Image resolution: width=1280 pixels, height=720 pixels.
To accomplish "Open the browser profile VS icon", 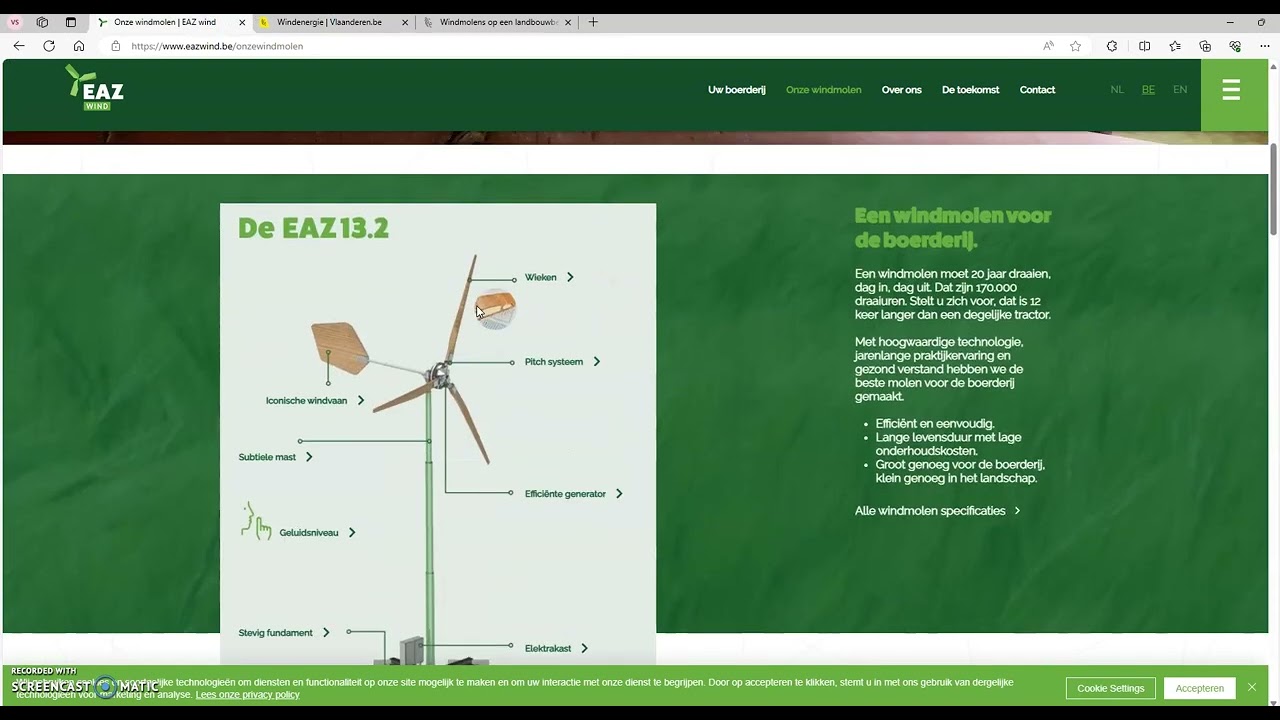I will tap(15, 22).
